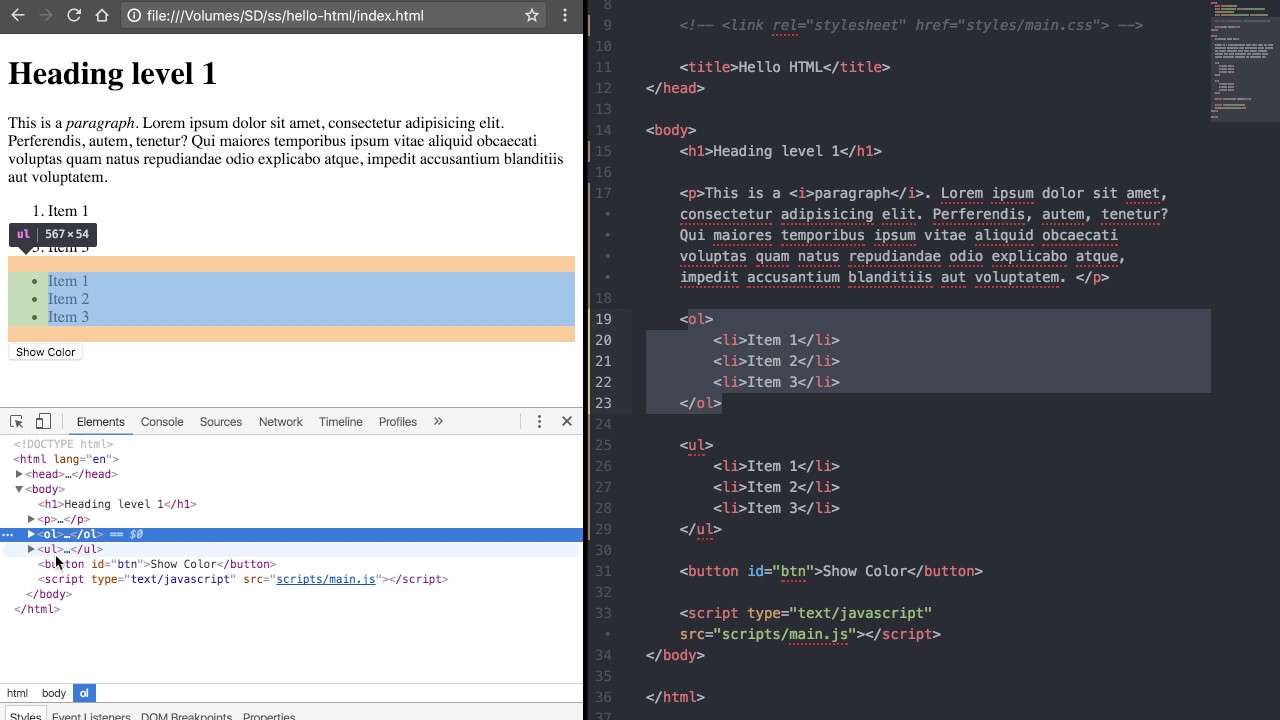Click line number 19 in the editor gutter

603,319
